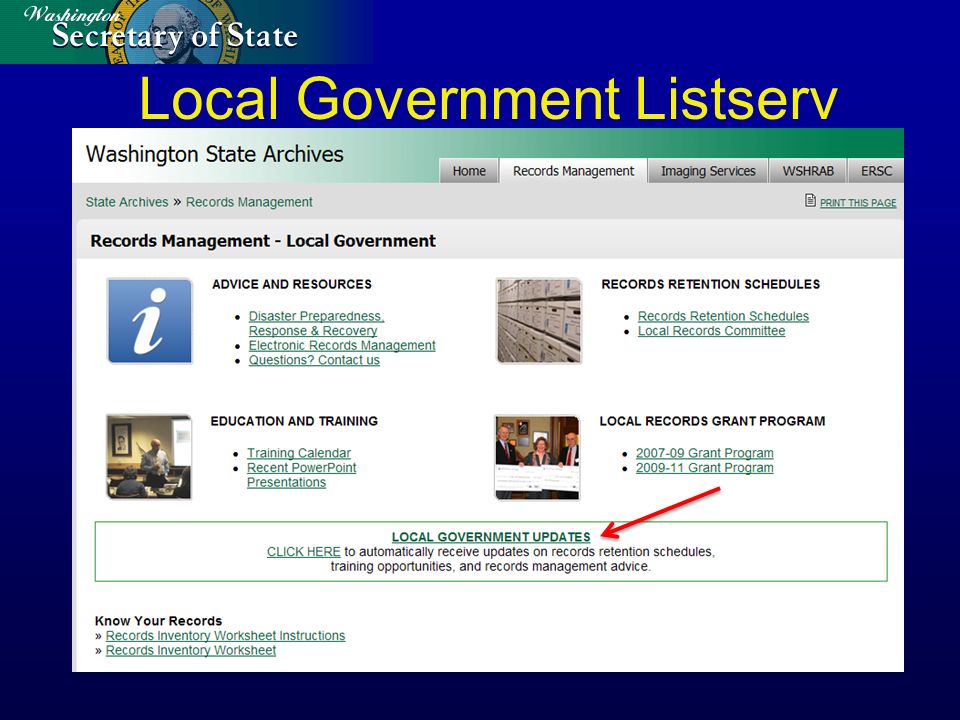Open Records Inventory Worksheet Instructions link
960x720 pixels.
click(225, 636)
